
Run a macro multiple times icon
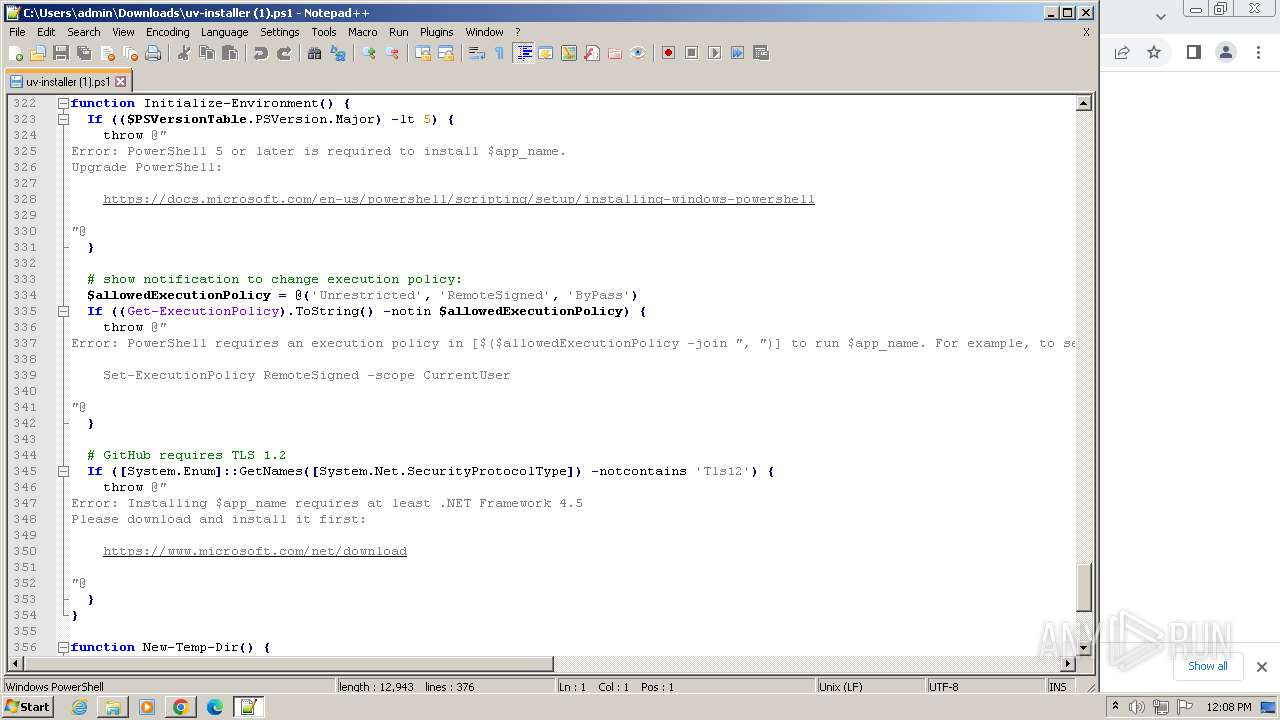coord(737,53)
